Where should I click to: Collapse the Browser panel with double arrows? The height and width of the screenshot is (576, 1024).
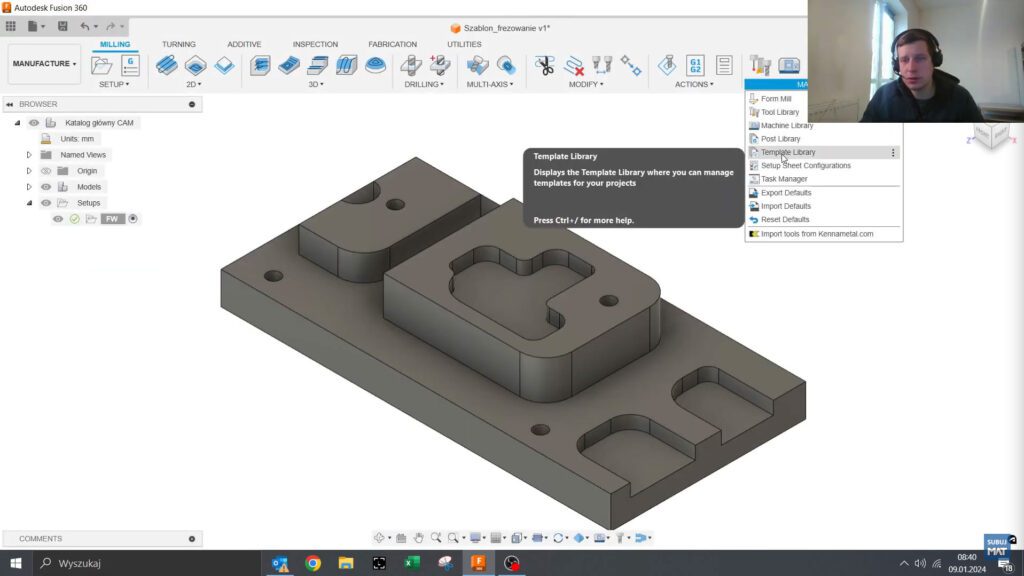tap(9, 104)
